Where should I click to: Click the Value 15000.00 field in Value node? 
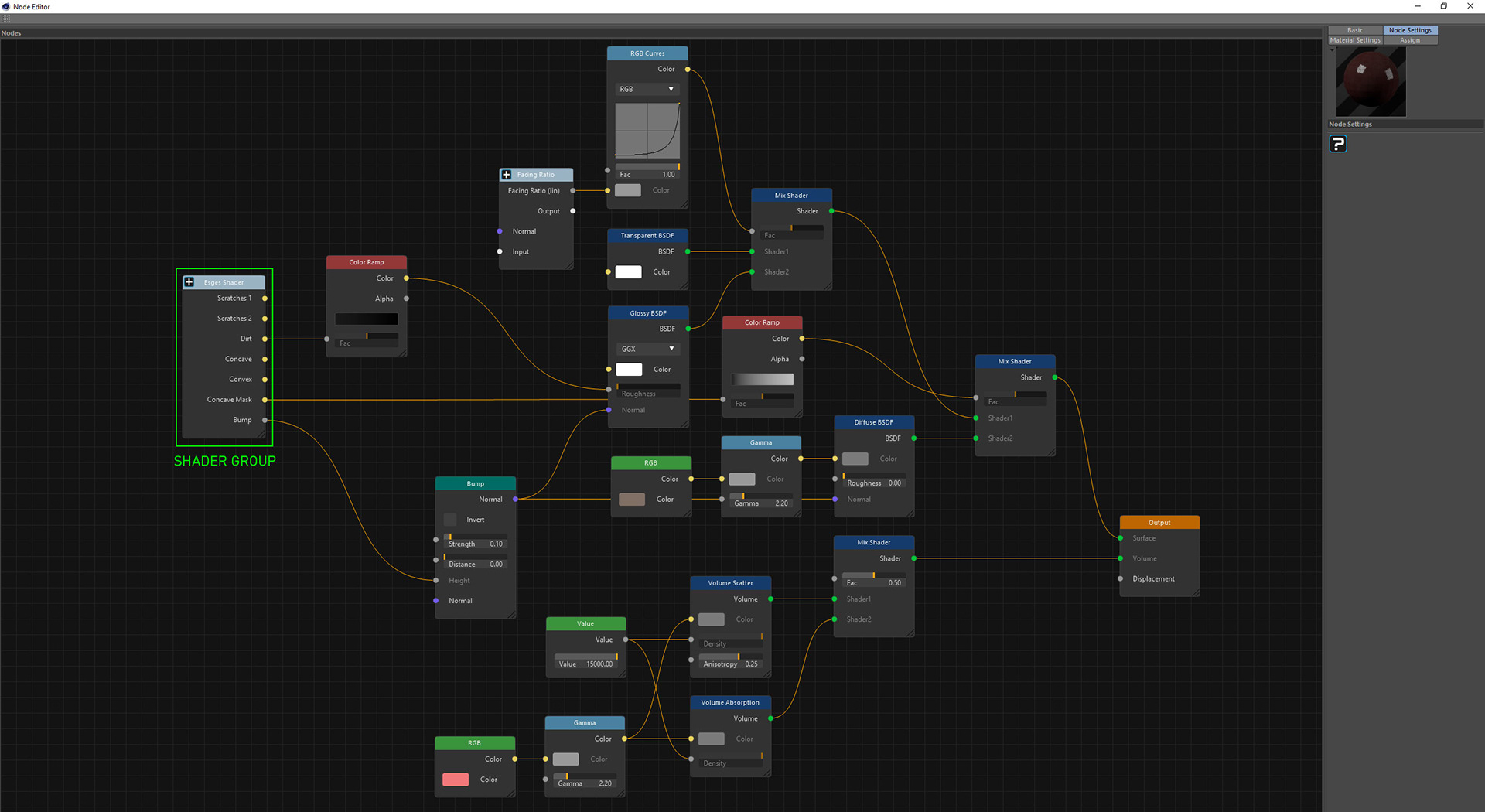(x=585, y=661)
